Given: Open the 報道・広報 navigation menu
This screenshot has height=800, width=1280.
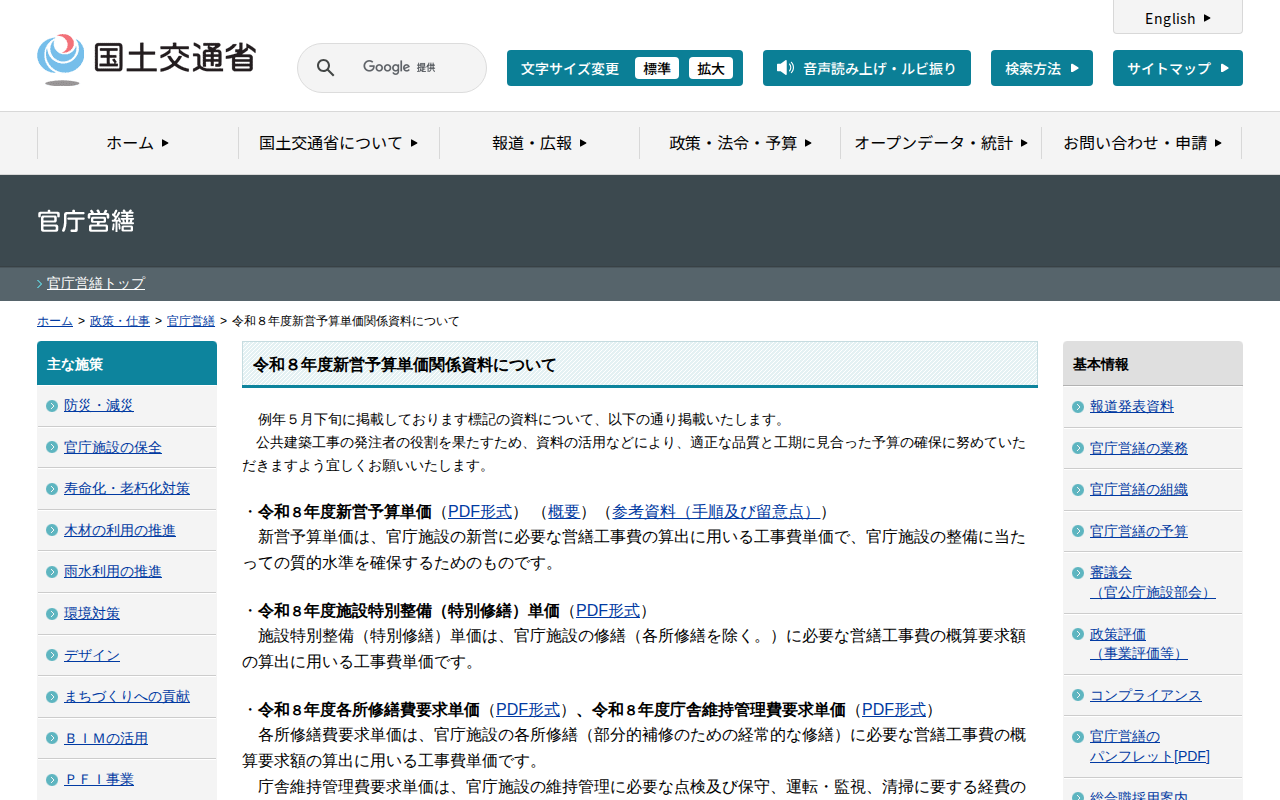Looking at the screenshot, I should pos(539,143).
